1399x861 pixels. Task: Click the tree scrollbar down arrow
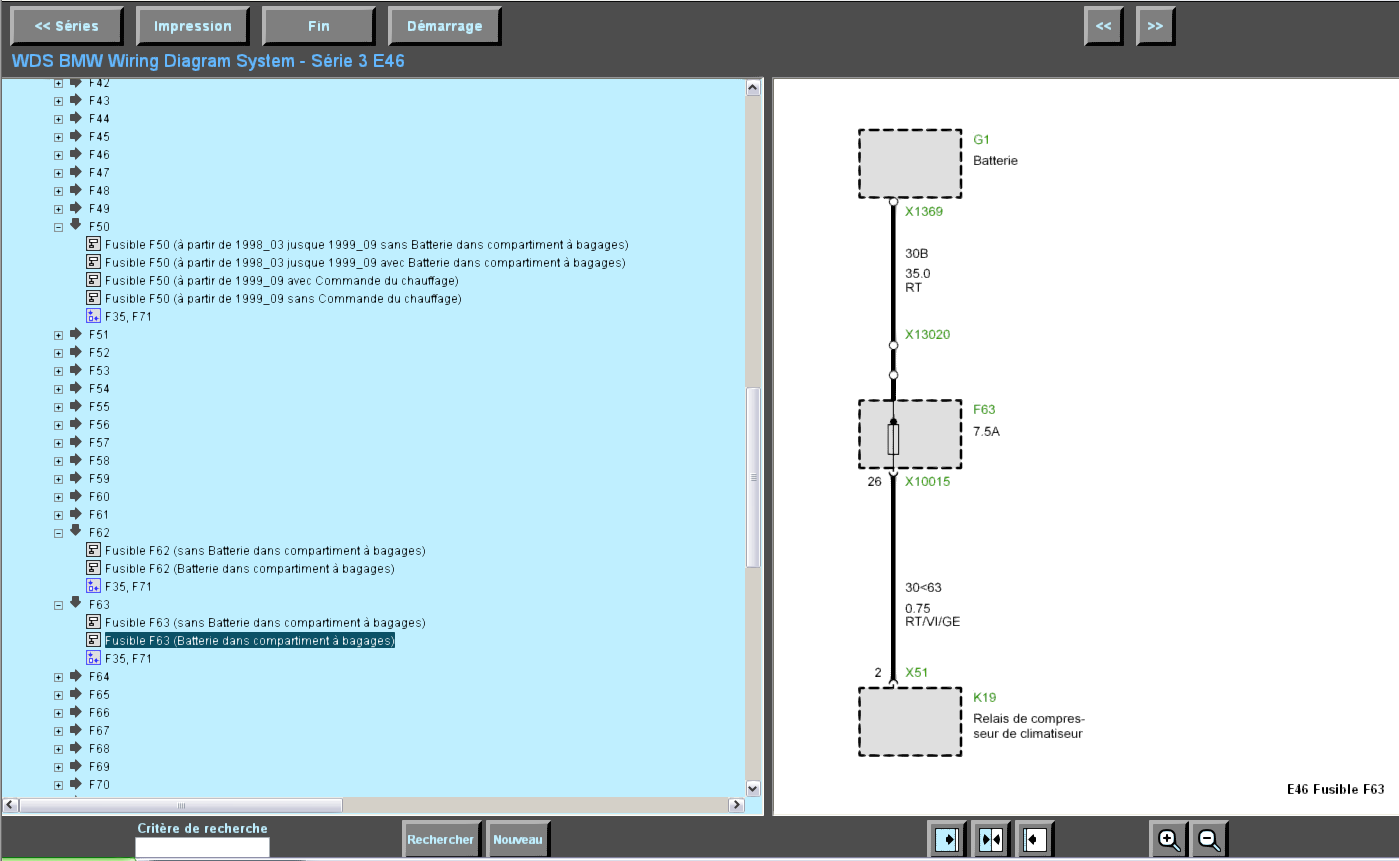pos(754,788)
